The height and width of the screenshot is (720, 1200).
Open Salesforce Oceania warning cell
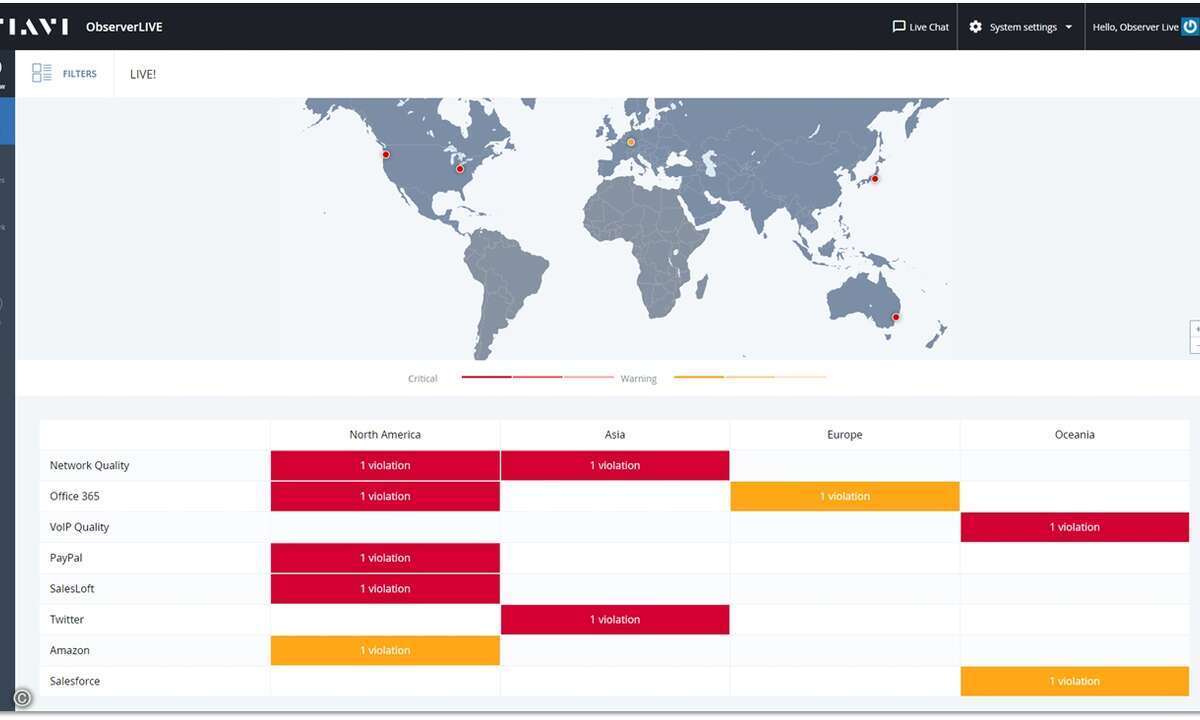(x=1075, y=682)
